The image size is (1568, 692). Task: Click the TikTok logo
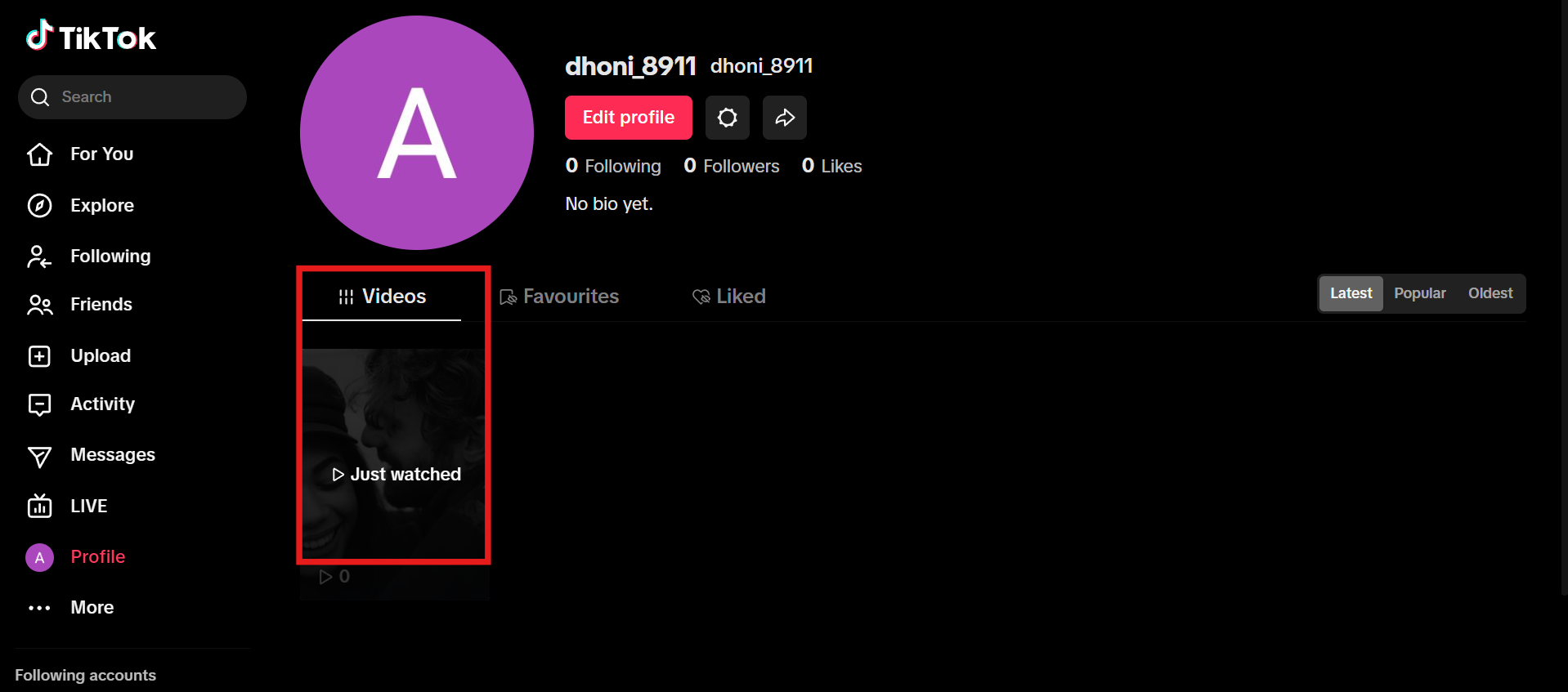[x=91, y=37]
